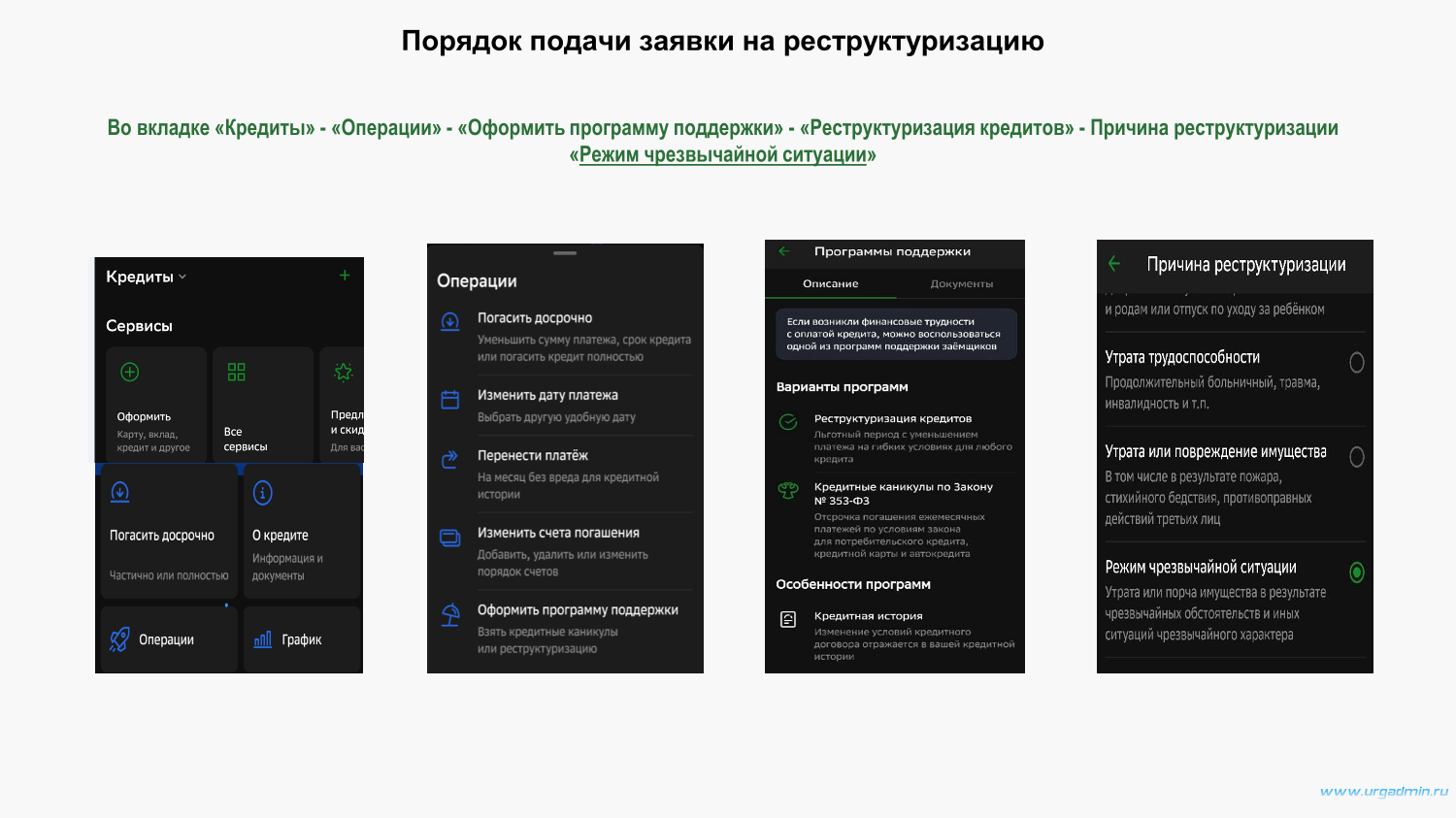Go back from Причина реструктуризации screen

(1114, 264)
